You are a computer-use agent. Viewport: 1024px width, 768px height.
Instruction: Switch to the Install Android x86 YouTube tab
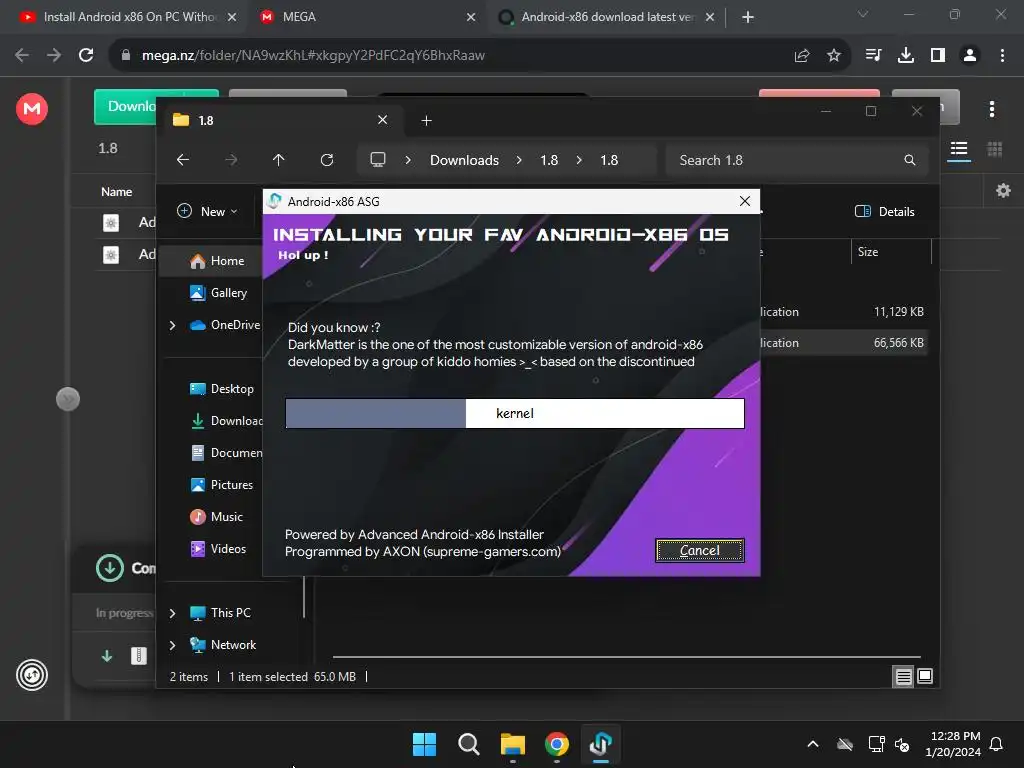(x=129, y=17)
